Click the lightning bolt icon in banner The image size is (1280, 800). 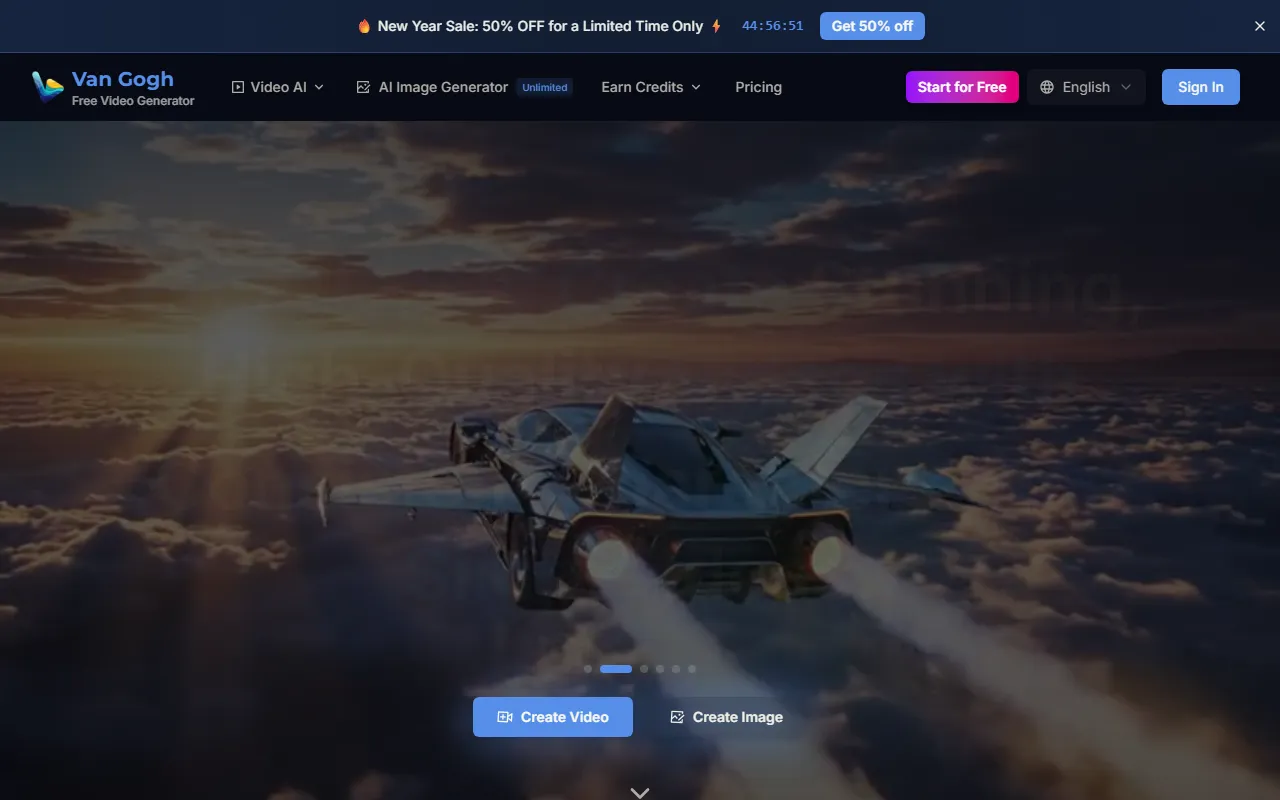pos(716,26)
